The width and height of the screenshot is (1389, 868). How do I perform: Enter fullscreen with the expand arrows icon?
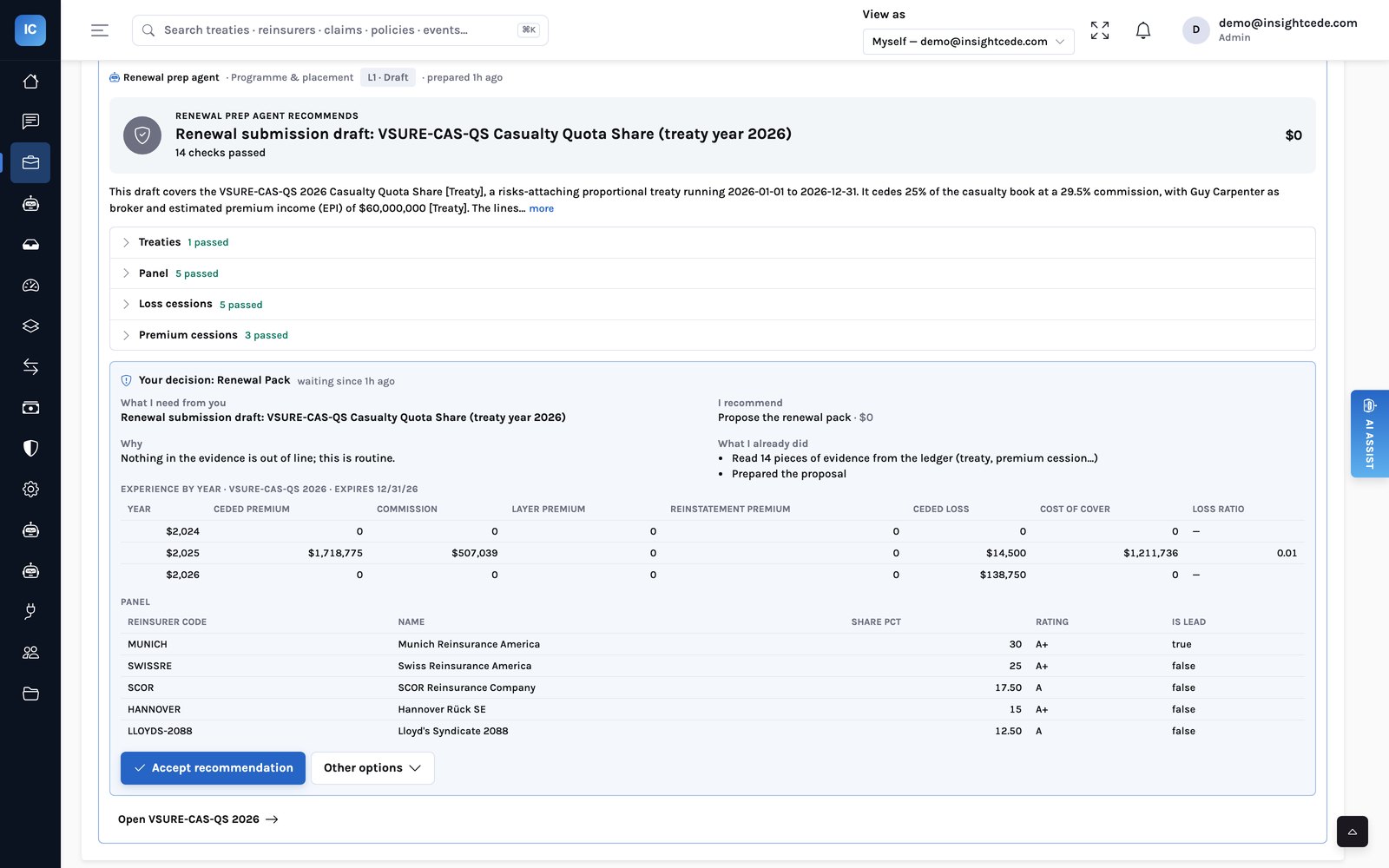coord(1100,30)
